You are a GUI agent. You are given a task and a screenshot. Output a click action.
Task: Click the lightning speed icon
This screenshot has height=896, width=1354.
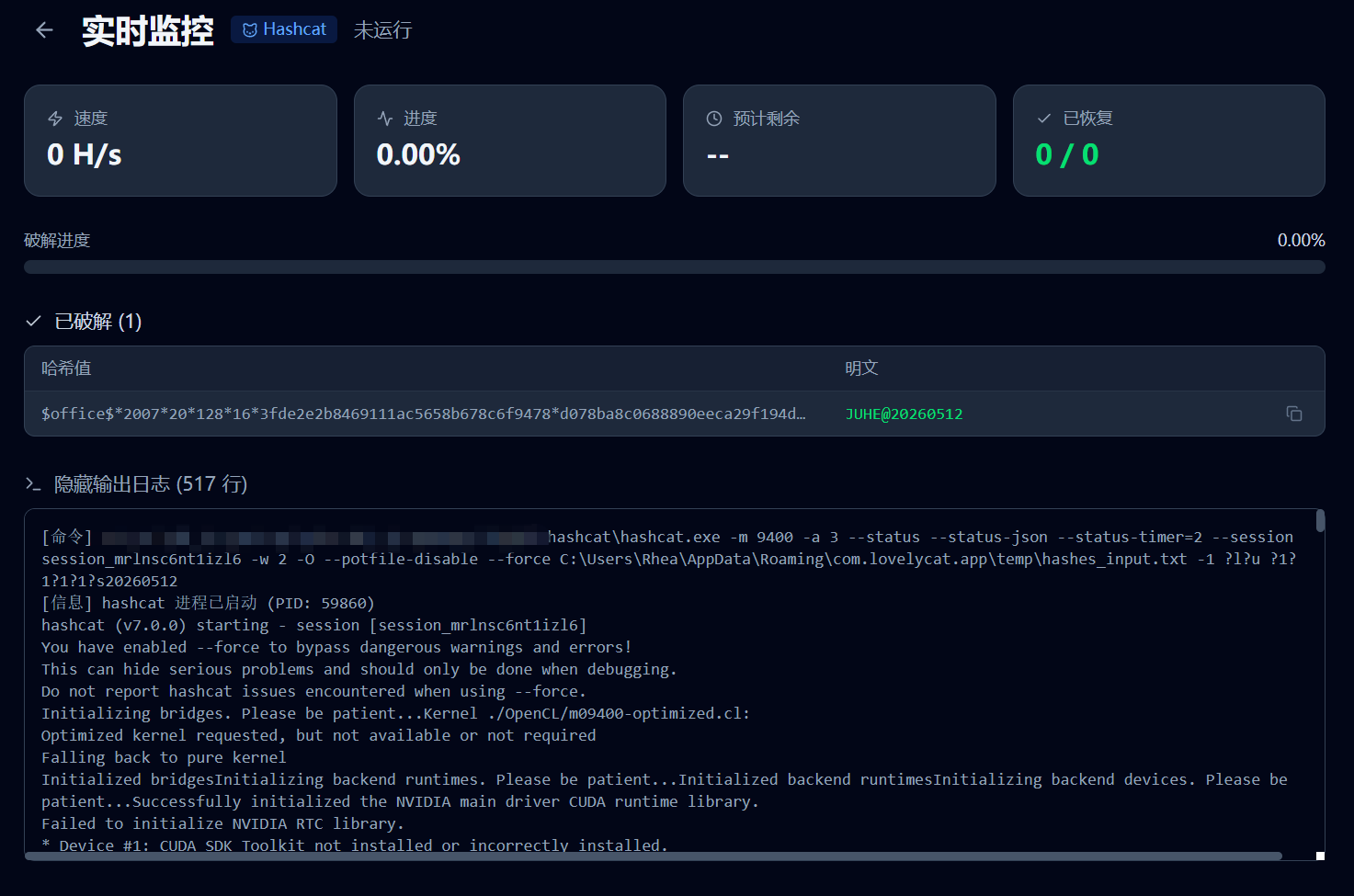point(55,119)
